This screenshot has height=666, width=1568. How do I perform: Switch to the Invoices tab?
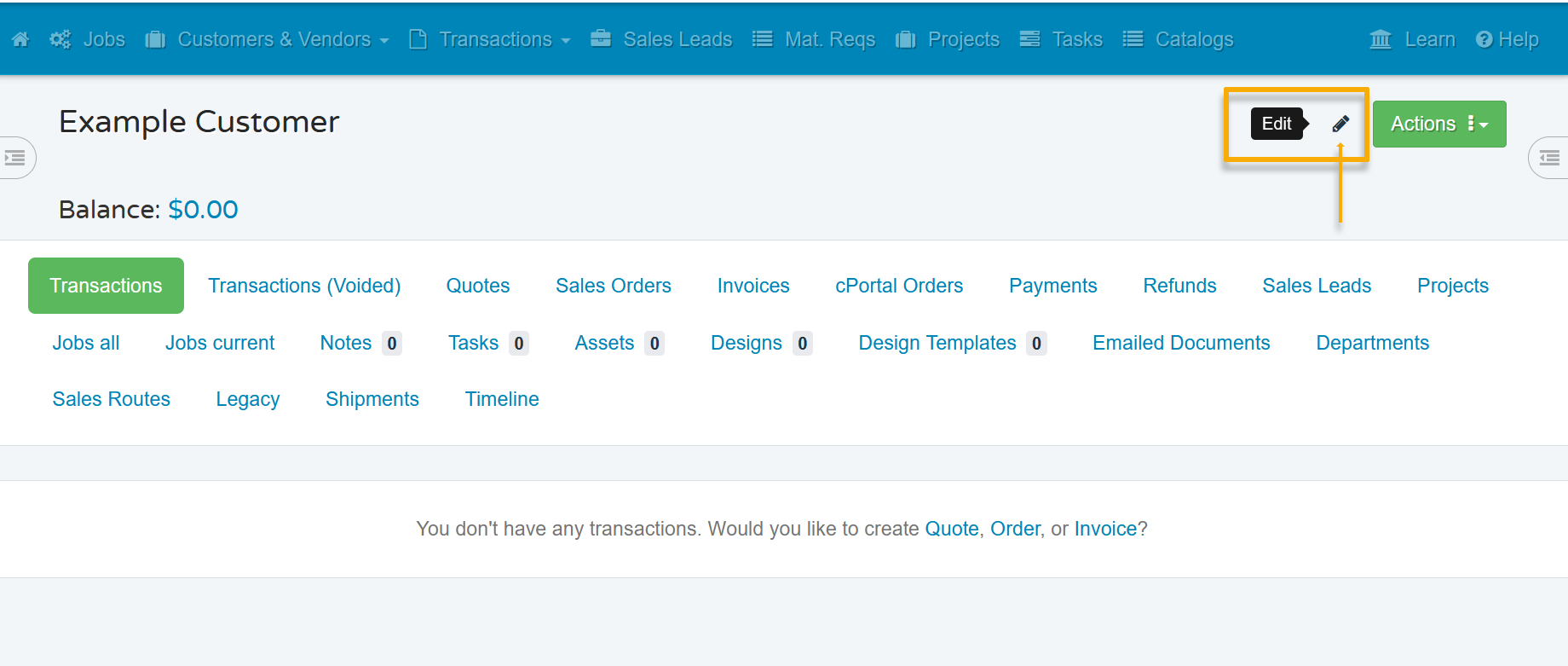tap(753, 286)
